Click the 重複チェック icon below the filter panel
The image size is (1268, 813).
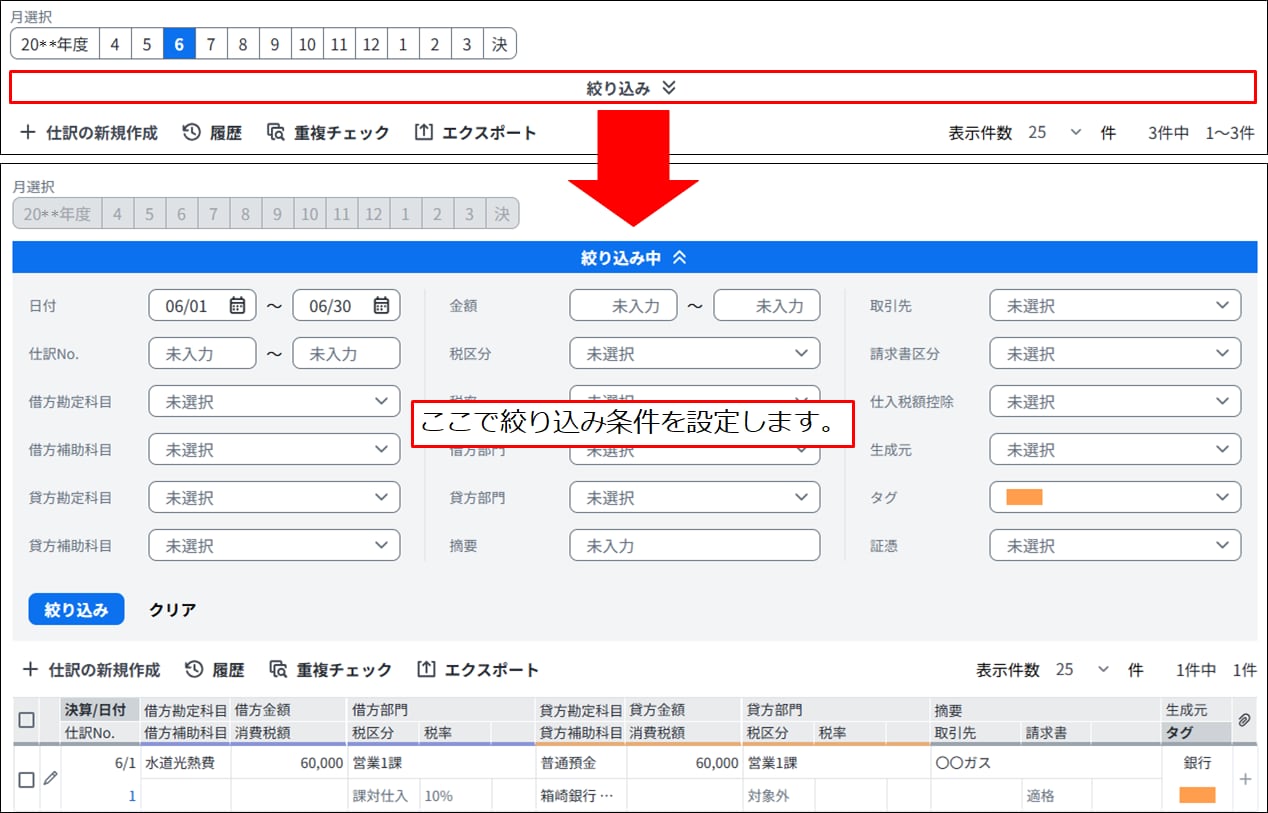point(277,670)
